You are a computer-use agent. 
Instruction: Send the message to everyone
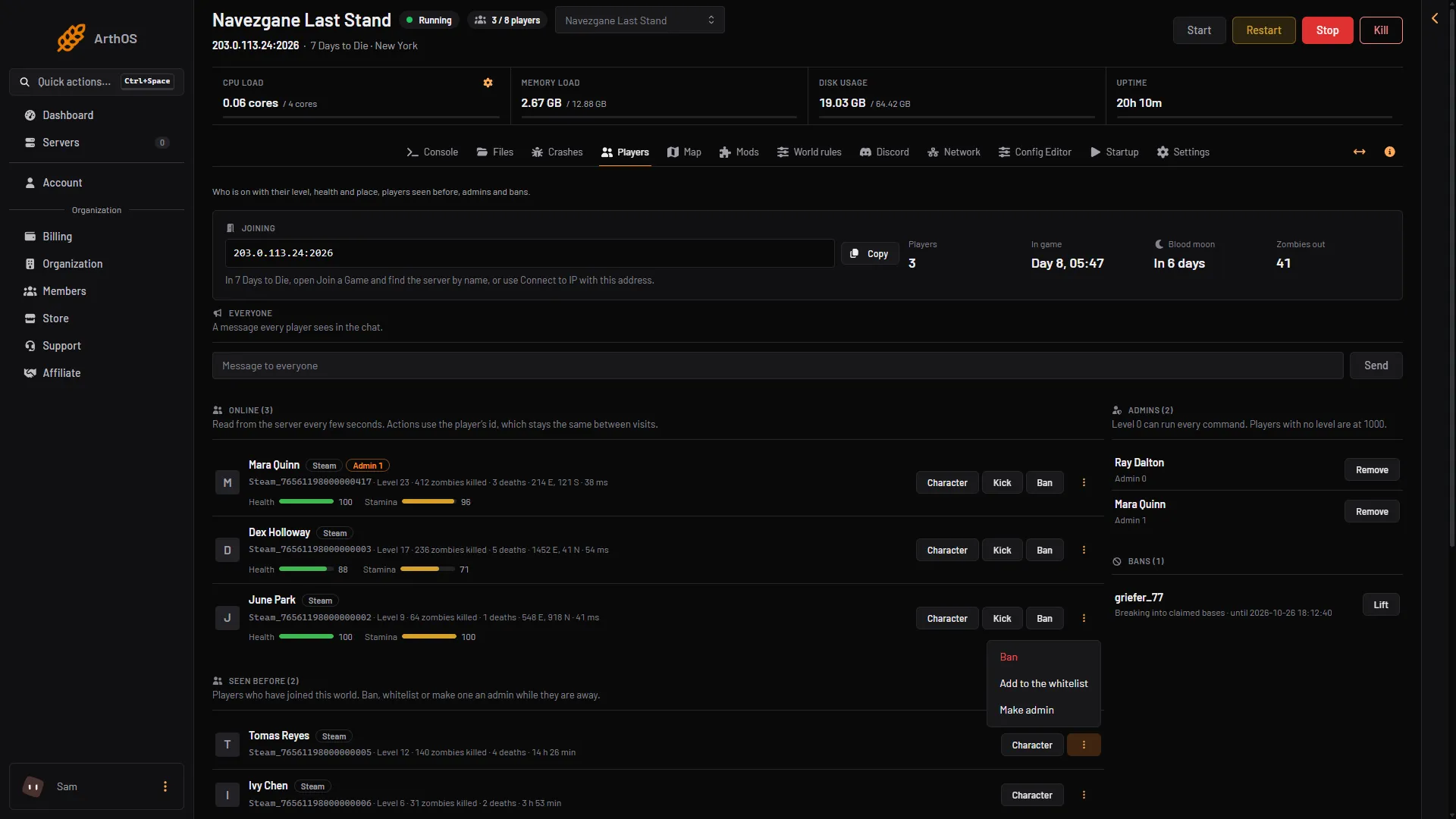1376,366
